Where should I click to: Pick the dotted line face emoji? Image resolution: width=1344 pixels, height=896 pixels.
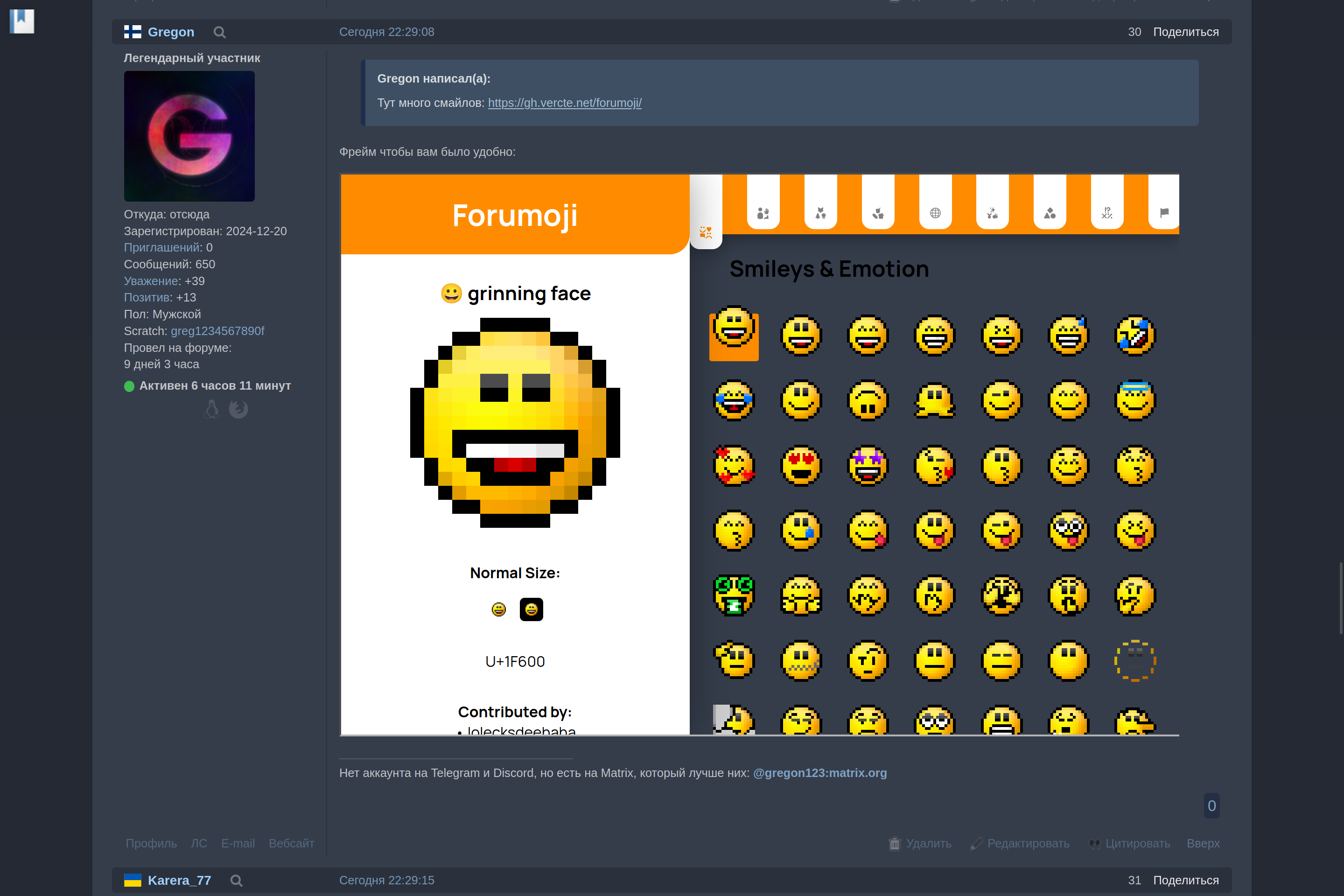point(1135,661)
